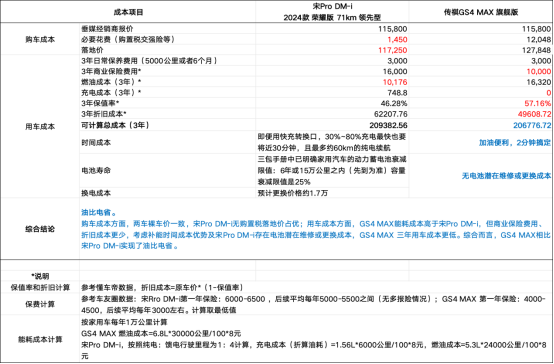Screen dimensions: 554x364
Task: Select the bold 209382.56 total cell
Action: (388, 125)
